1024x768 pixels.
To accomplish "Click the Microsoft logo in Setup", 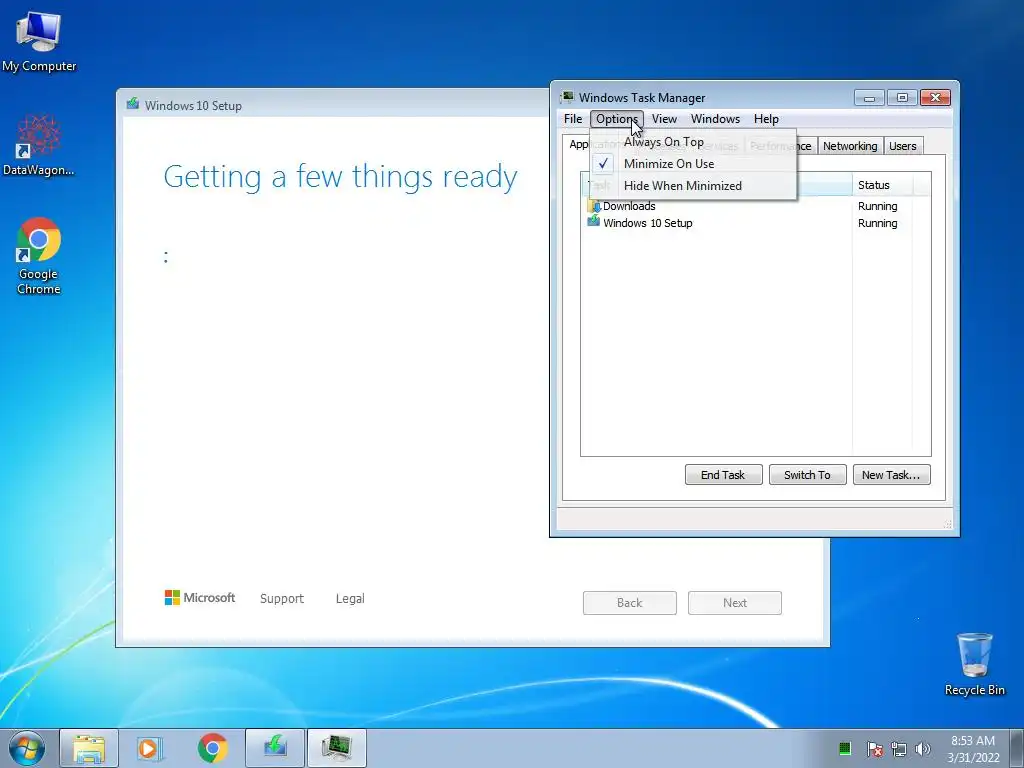I will [x=199, y=598].
